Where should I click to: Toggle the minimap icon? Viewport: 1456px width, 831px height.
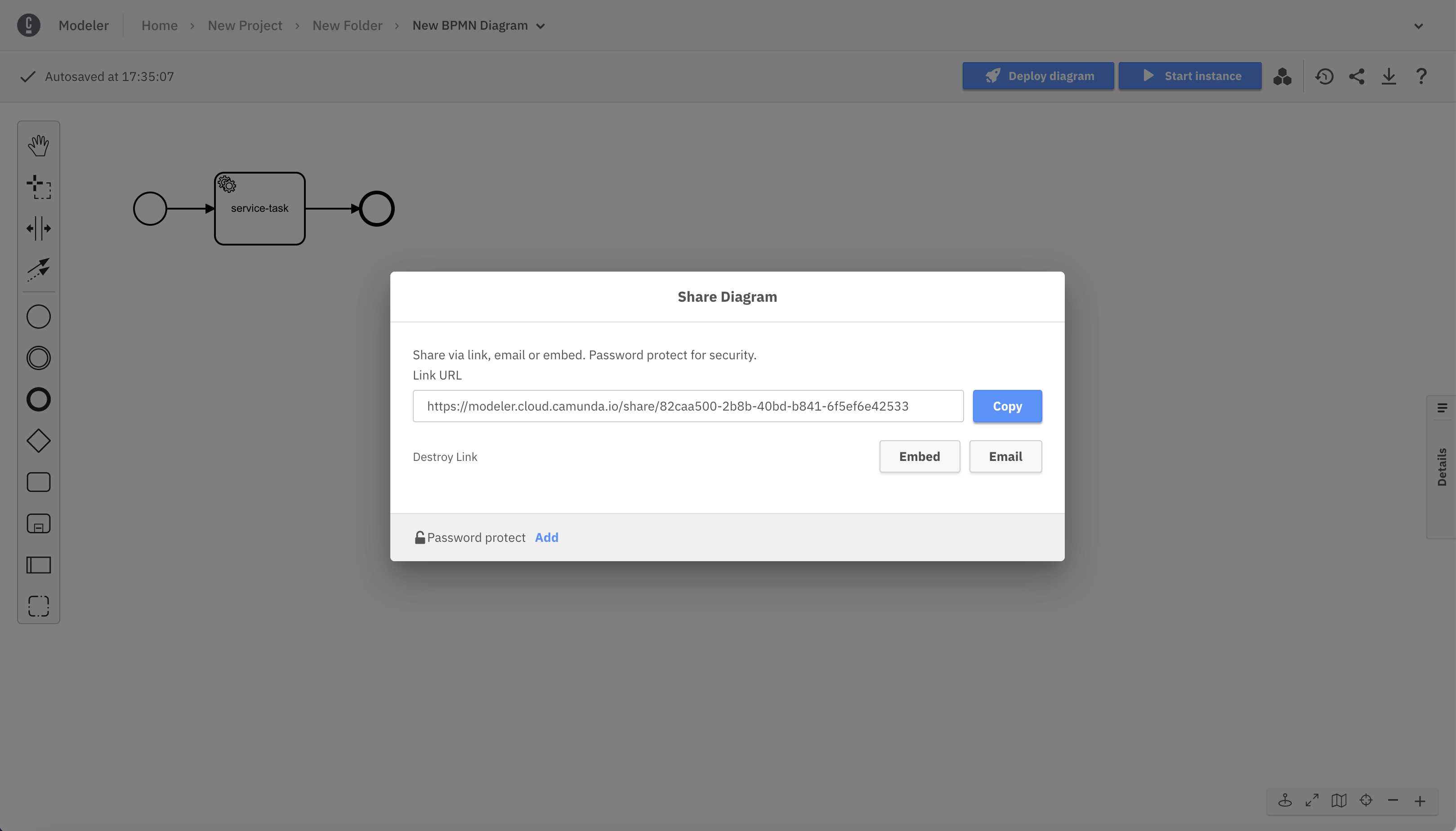click(1339, 800)
